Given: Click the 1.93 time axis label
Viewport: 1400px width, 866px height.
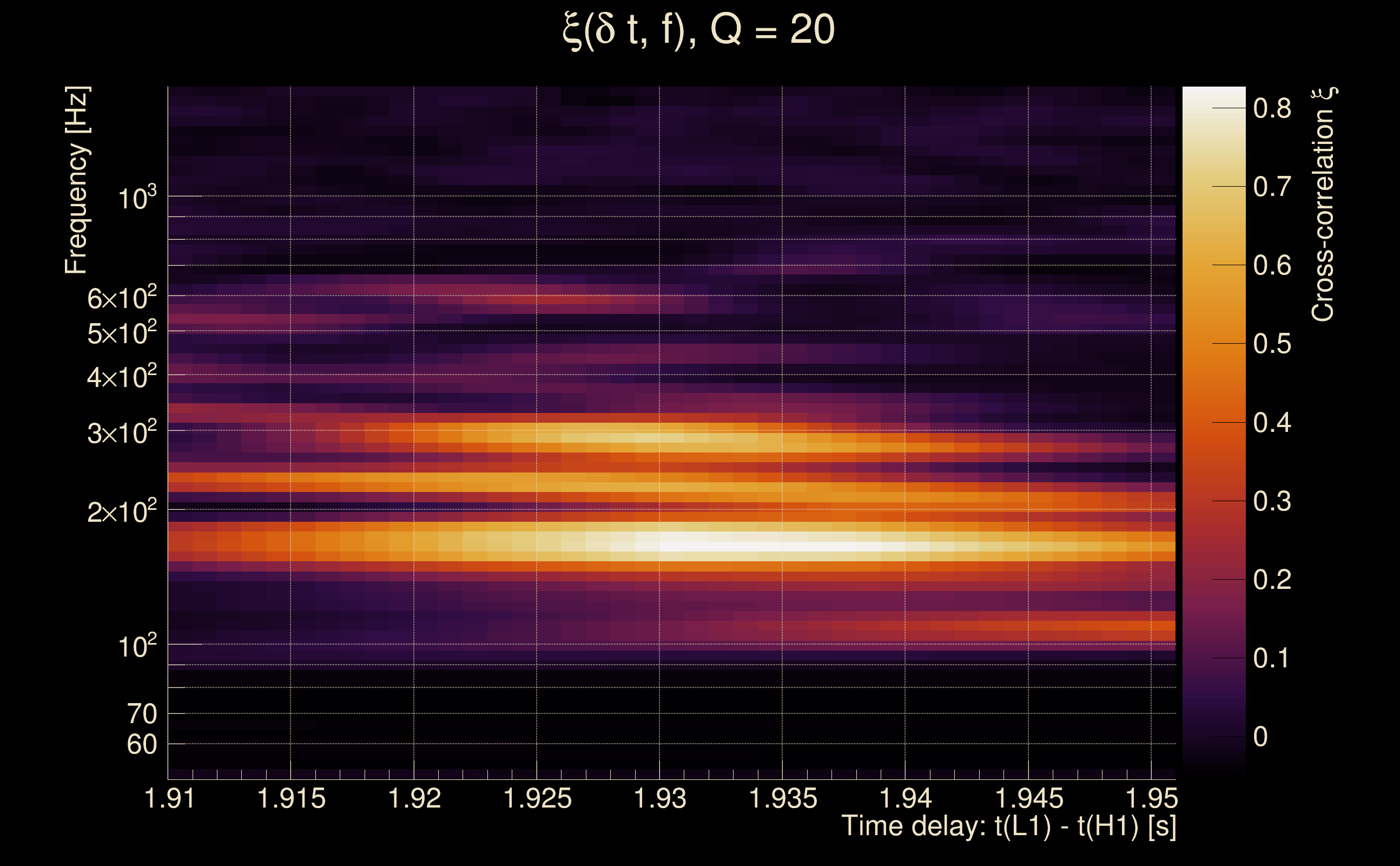Looking at the screenshot, I should point(660,798).
